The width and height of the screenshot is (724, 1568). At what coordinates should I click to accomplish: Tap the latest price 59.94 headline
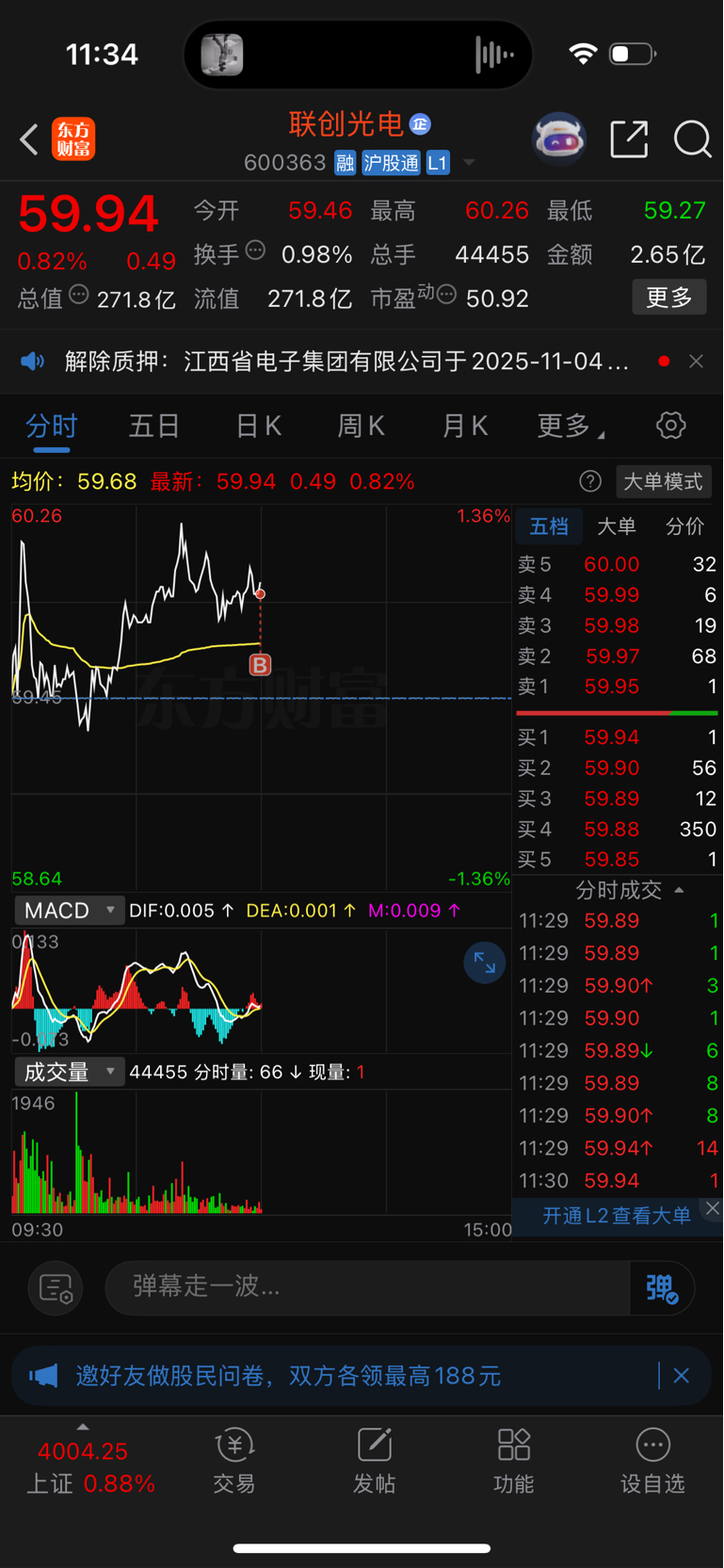point(88,214)
